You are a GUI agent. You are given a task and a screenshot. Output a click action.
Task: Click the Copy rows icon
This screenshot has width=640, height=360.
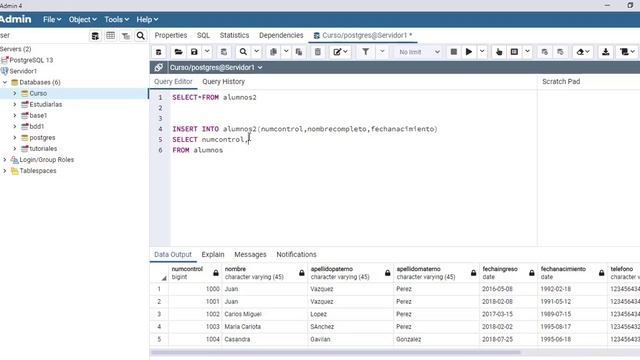click(x=273, y=52)
